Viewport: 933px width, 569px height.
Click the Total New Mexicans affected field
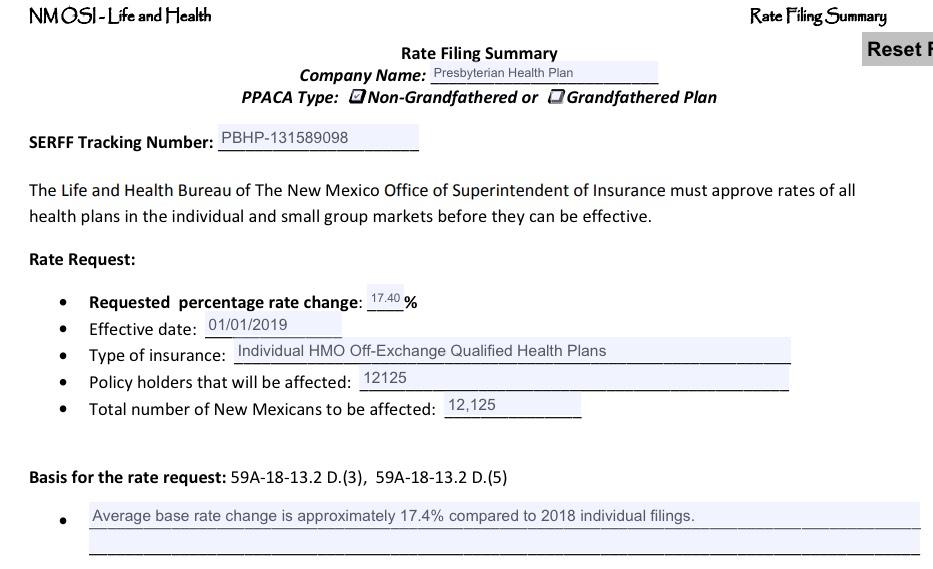512,405
